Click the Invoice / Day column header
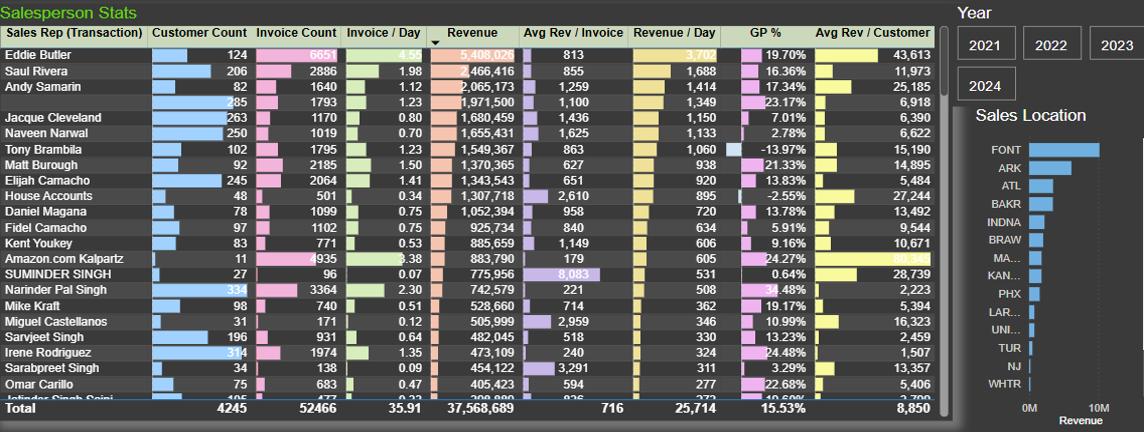Viewport: 1144px width, 432px height. [x=384, y=33]
